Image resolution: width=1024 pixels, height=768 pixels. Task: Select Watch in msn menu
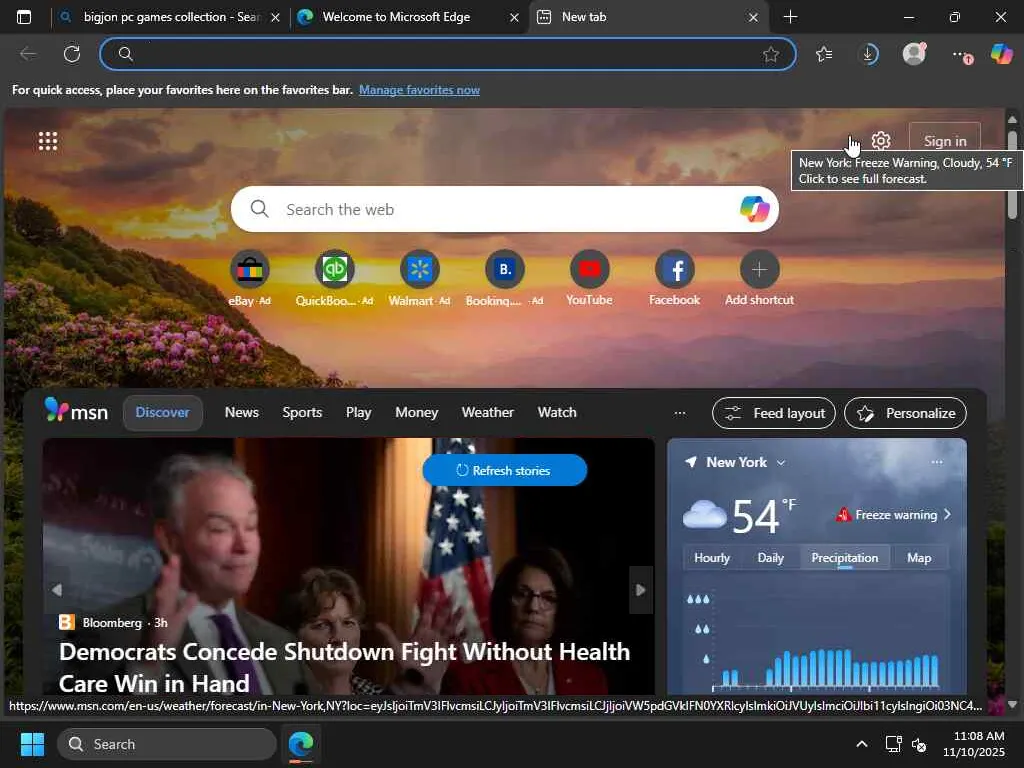(557, 412)
